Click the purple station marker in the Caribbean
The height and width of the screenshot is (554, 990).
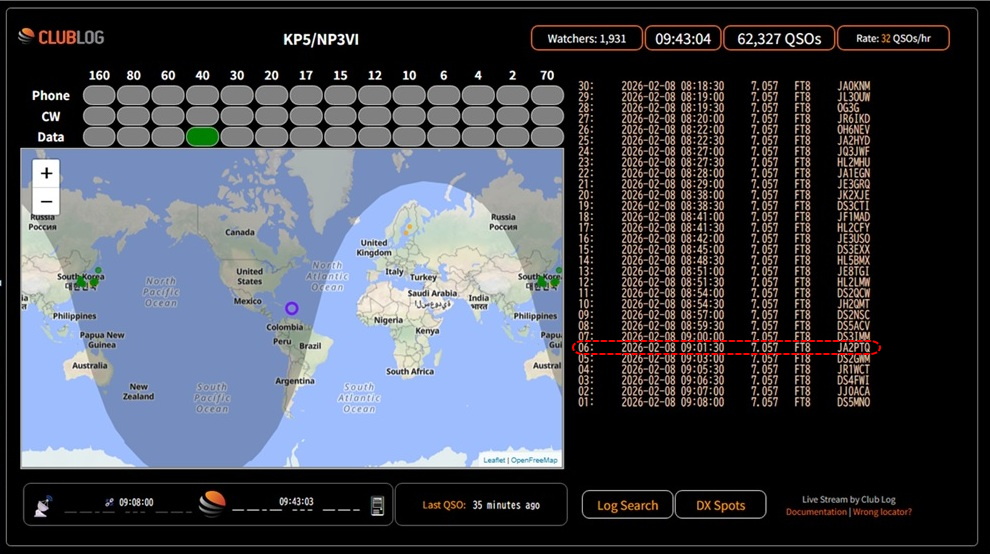(292, 308)
